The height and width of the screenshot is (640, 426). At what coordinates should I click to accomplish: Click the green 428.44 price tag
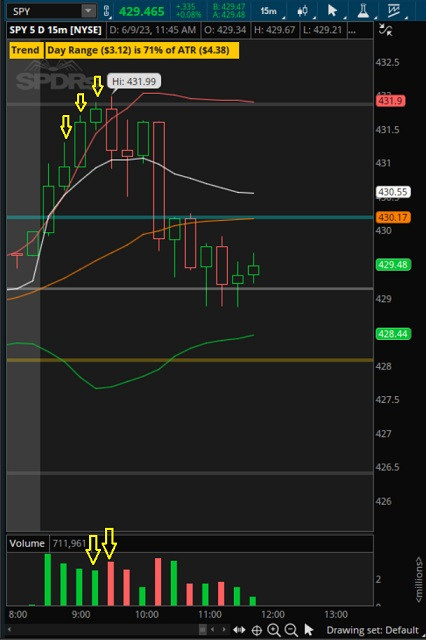point(393,334)
